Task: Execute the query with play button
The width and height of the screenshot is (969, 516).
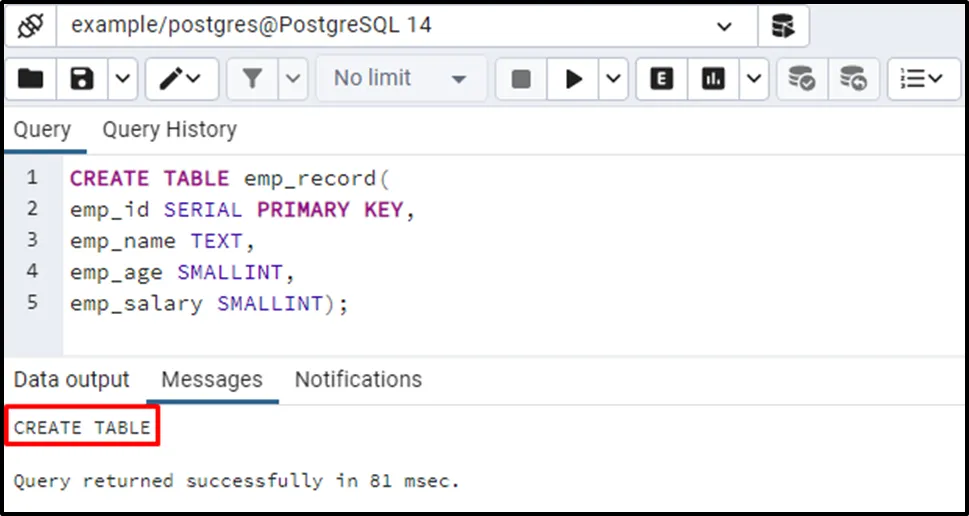Action: point(574,78)
